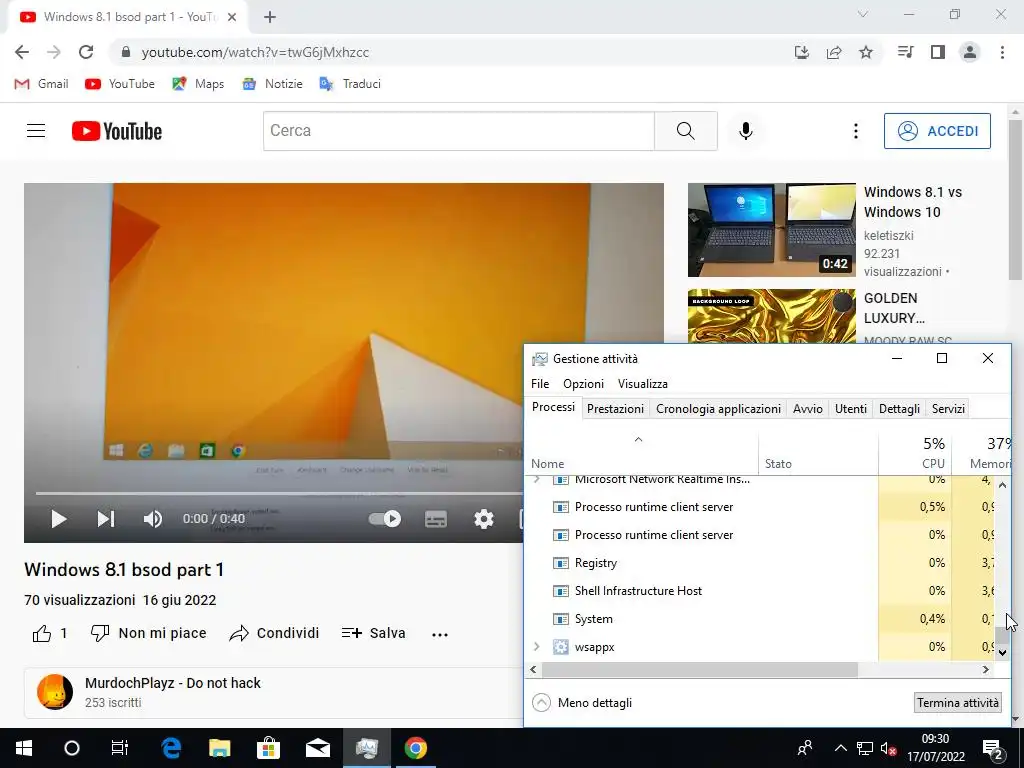The height and width of the screenshot is (768, 1024).
Task: Open Chrome tab search chevron
Action: [863, 14]
